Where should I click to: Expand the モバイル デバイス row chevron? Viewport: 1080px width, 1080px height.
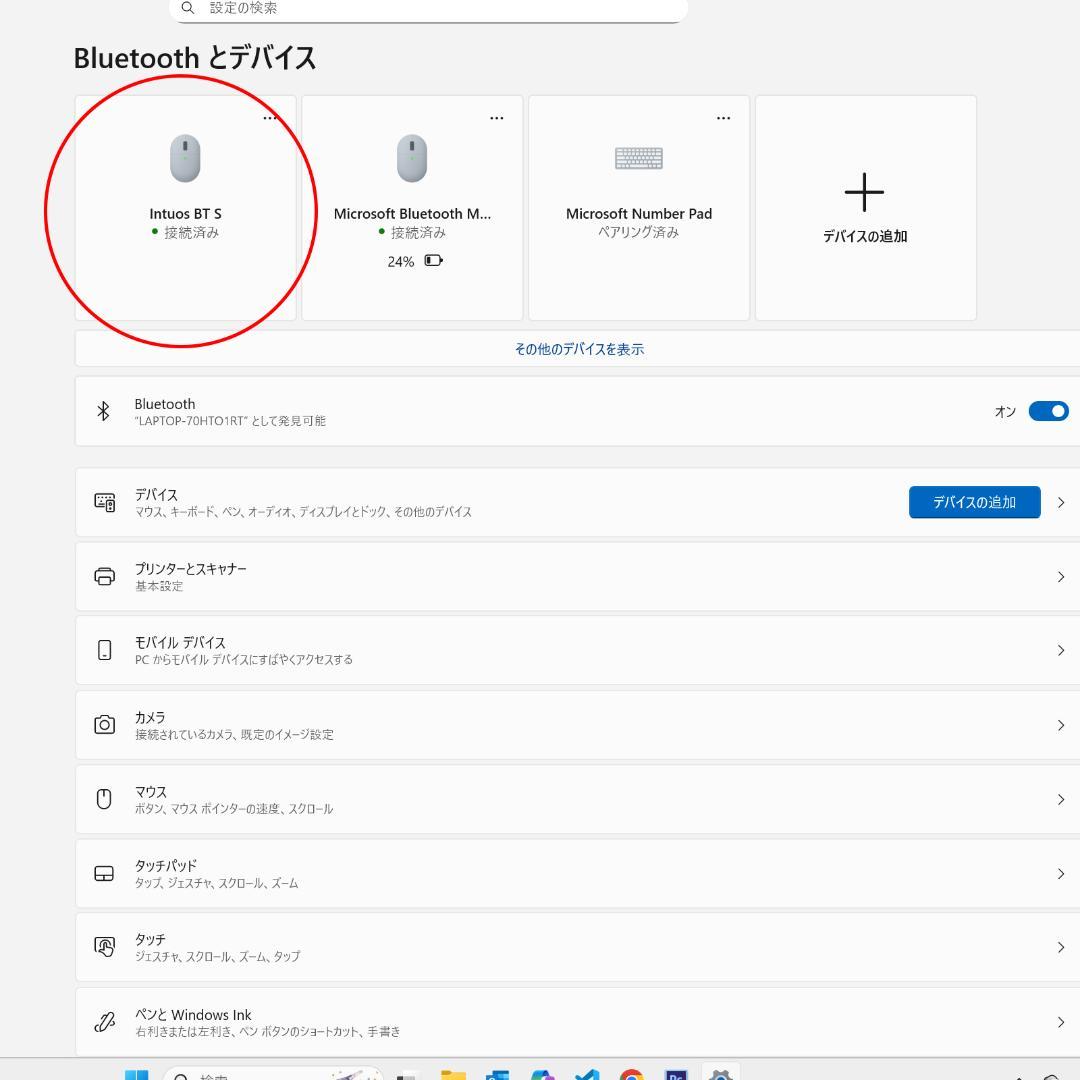(x=1061, y=650)
